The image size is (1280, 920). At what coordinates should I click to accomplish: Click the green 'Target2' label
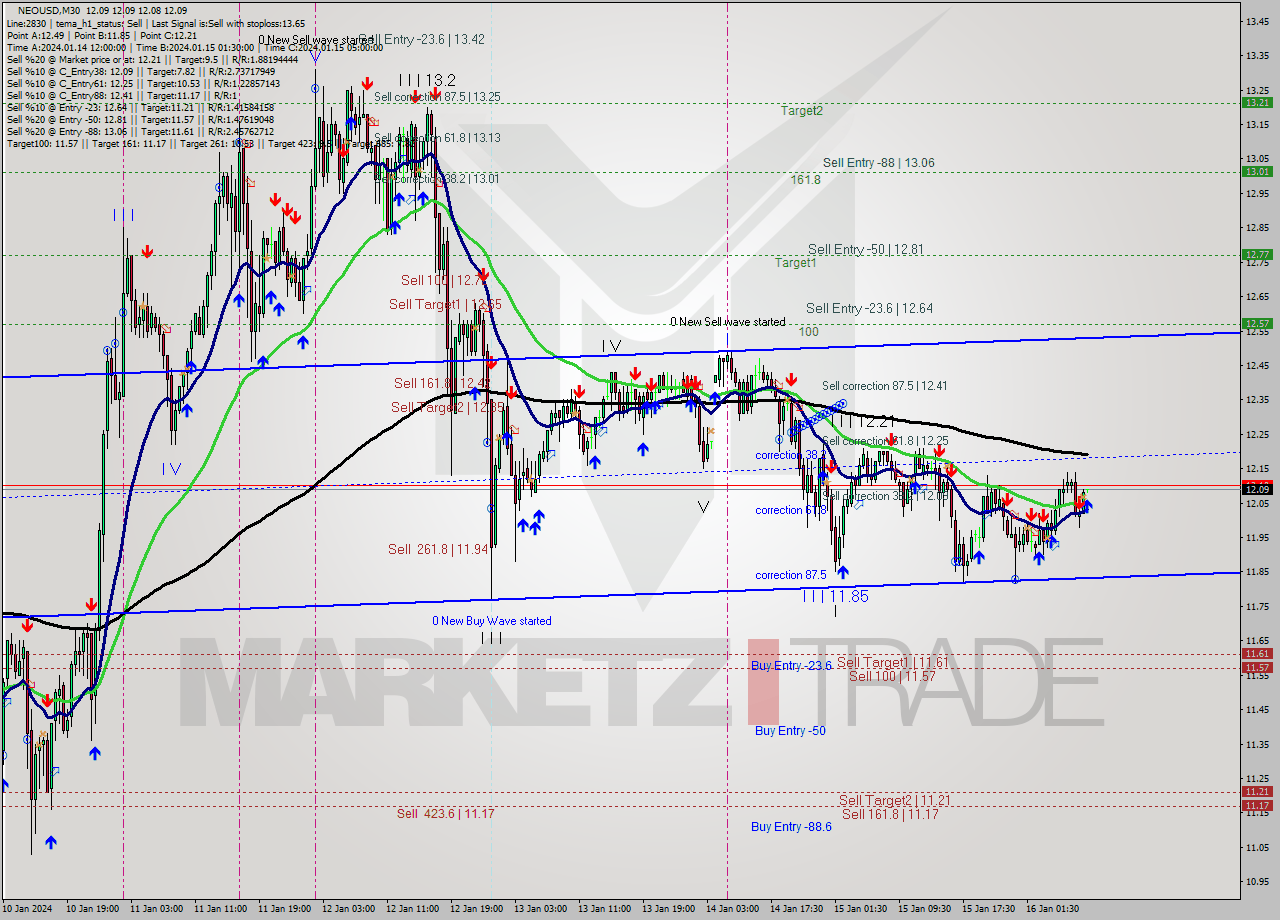click(x=801, y=111)
